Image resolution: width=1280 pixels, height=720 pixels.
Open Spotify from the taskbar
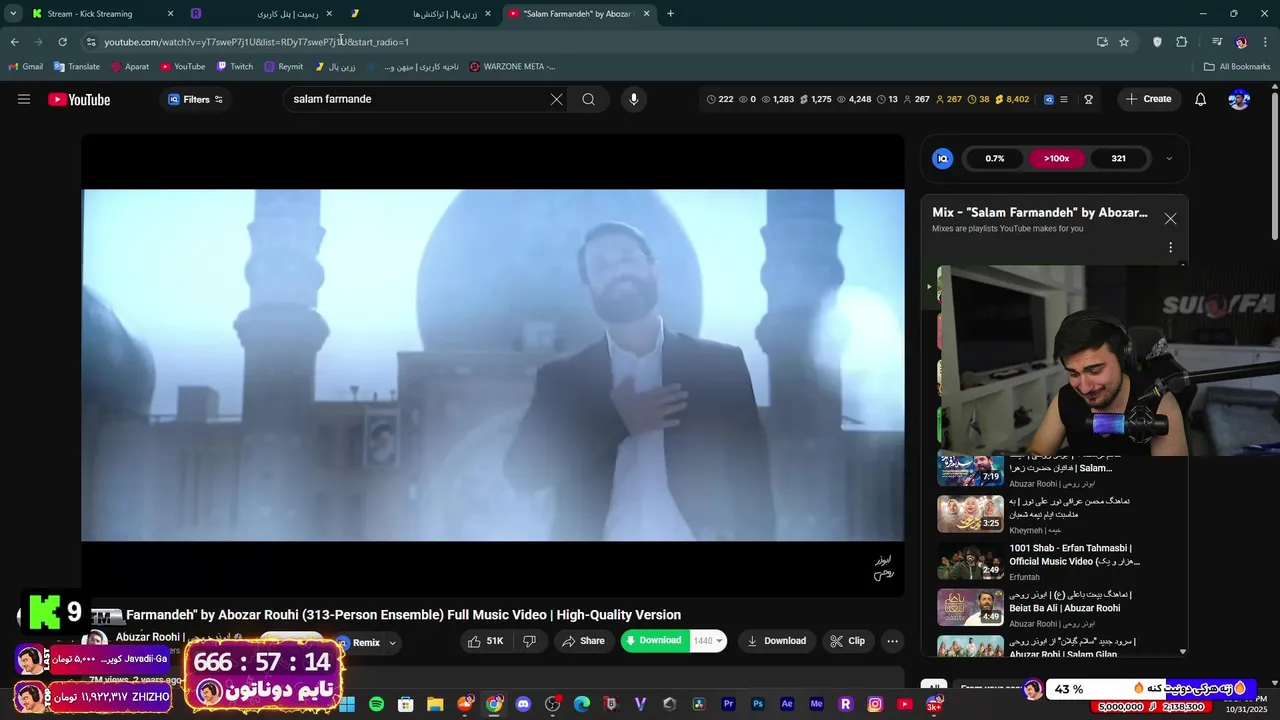[376, 704]
